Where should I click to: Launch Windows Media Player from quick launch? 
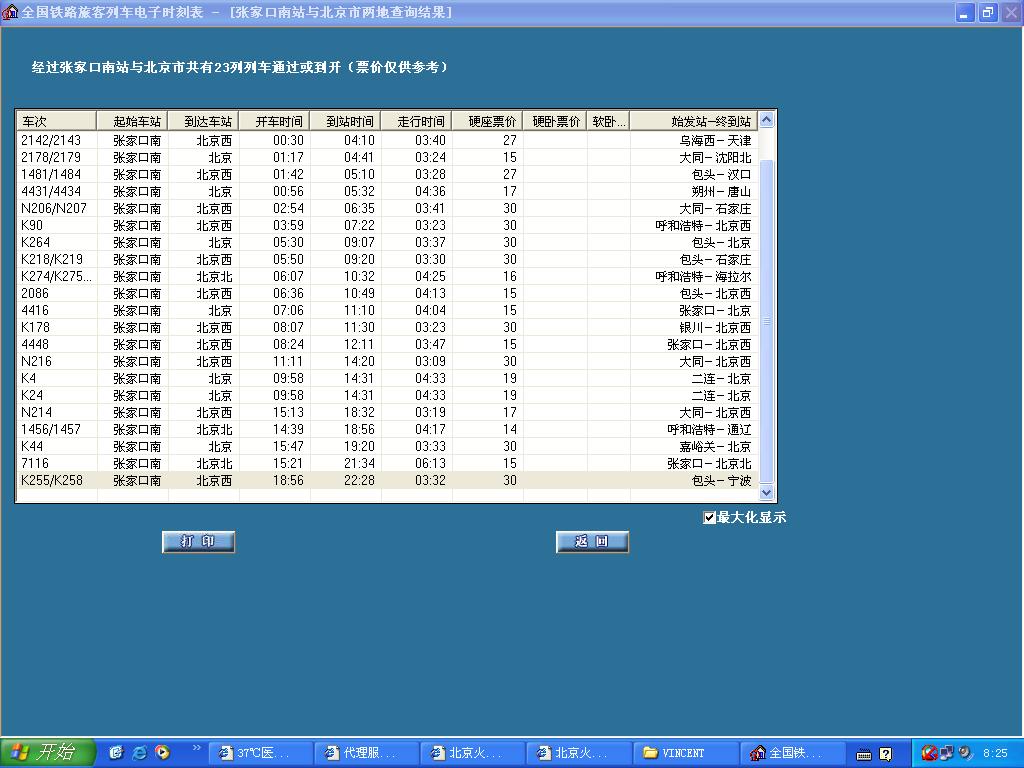click(x=162, y=752)
